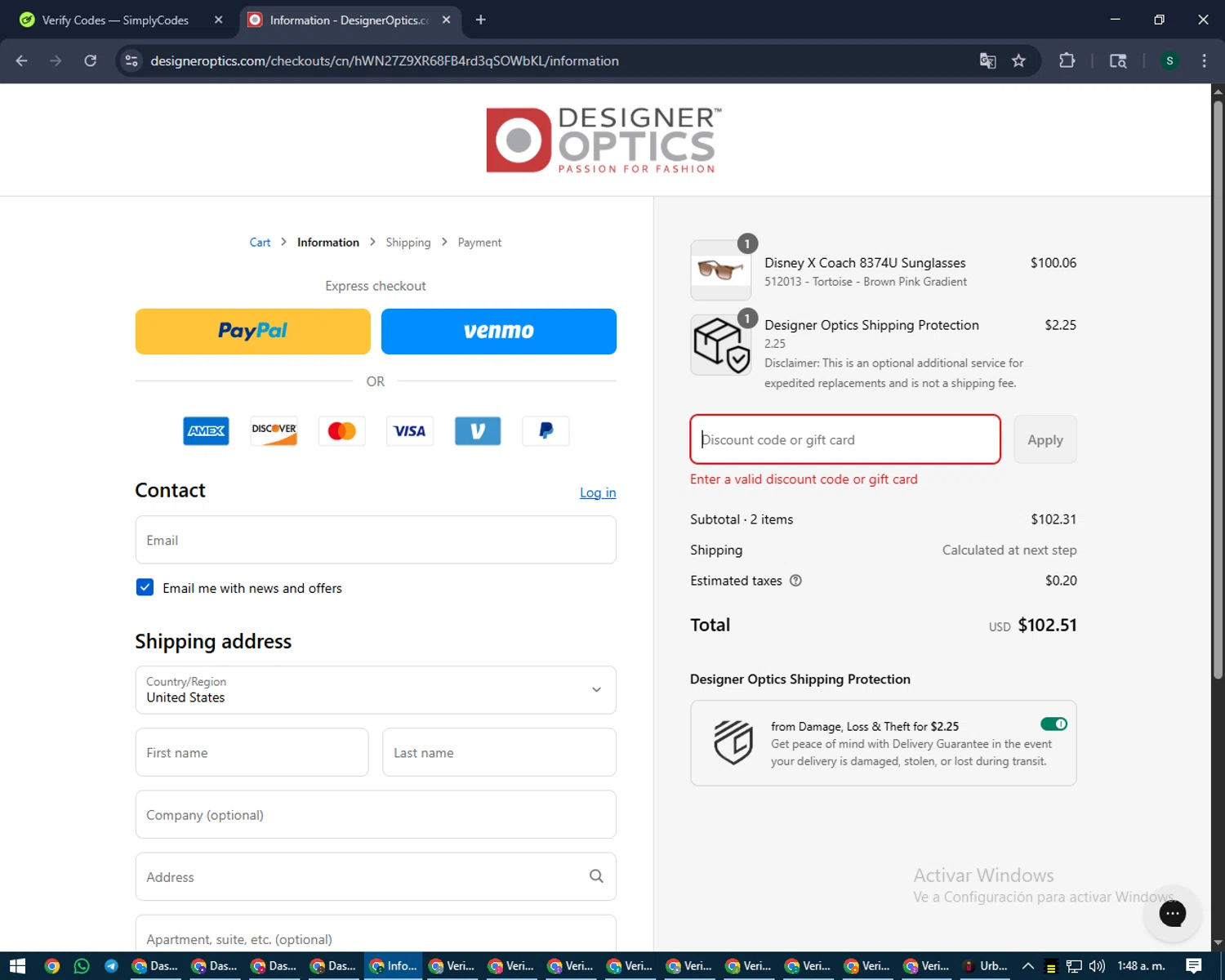The image size is (1225, 980).
Task: Open the Log in link
Action: tap(598, 492)
